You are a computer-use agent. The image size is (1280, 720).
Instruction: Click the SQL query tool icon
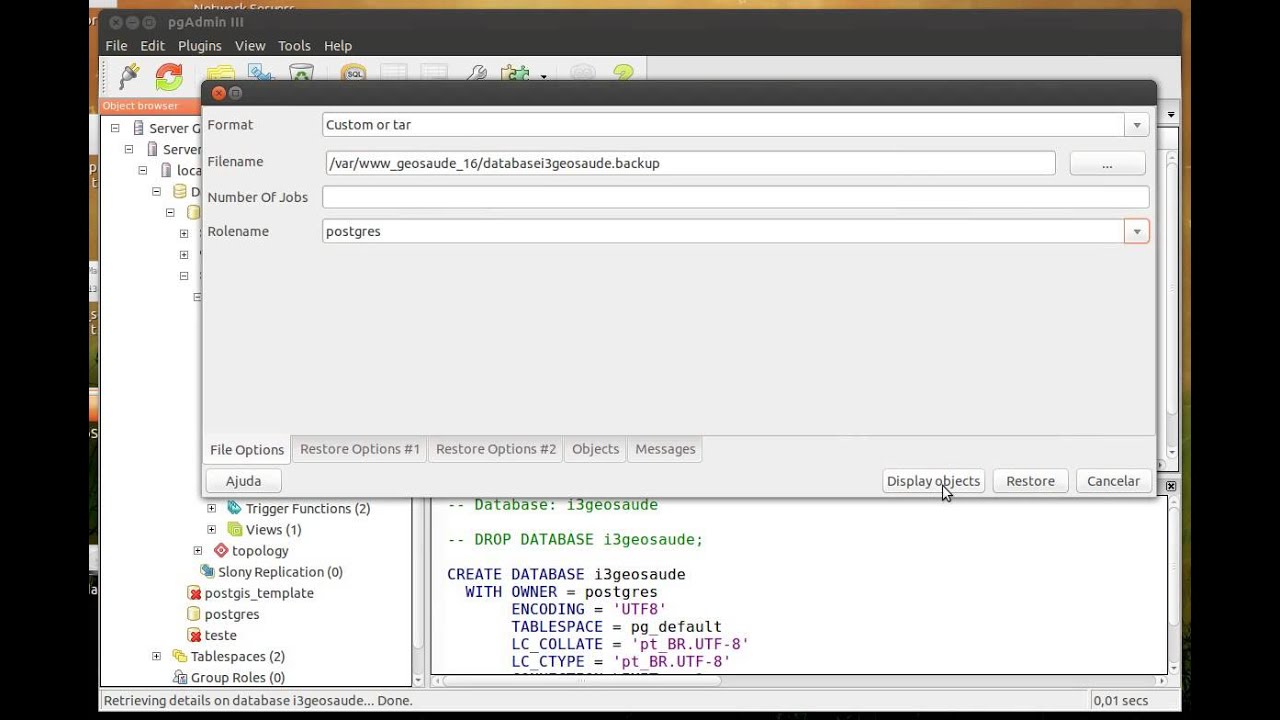click(354, 74)
